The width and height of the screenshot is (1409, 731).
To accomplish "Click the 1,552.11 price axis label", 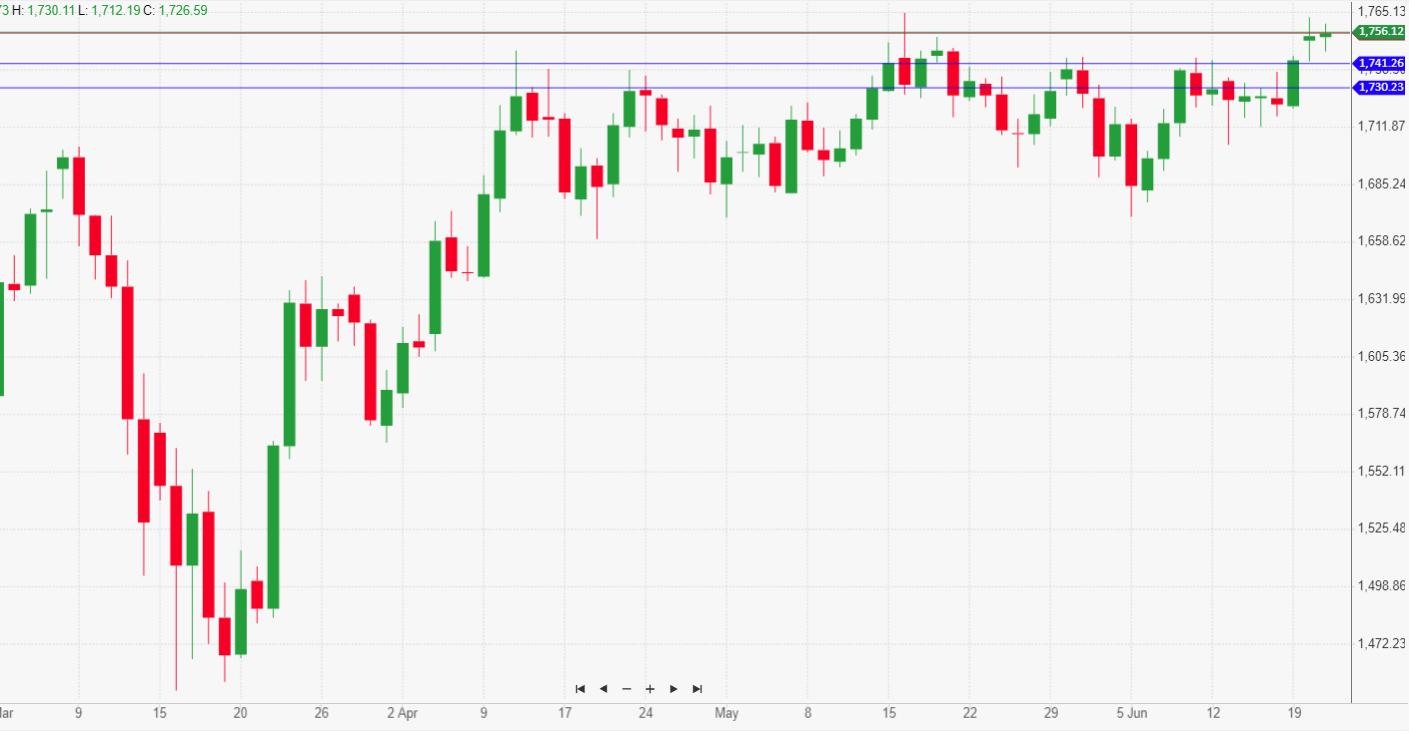I will pyautogui.click(x=1383, y=471).
